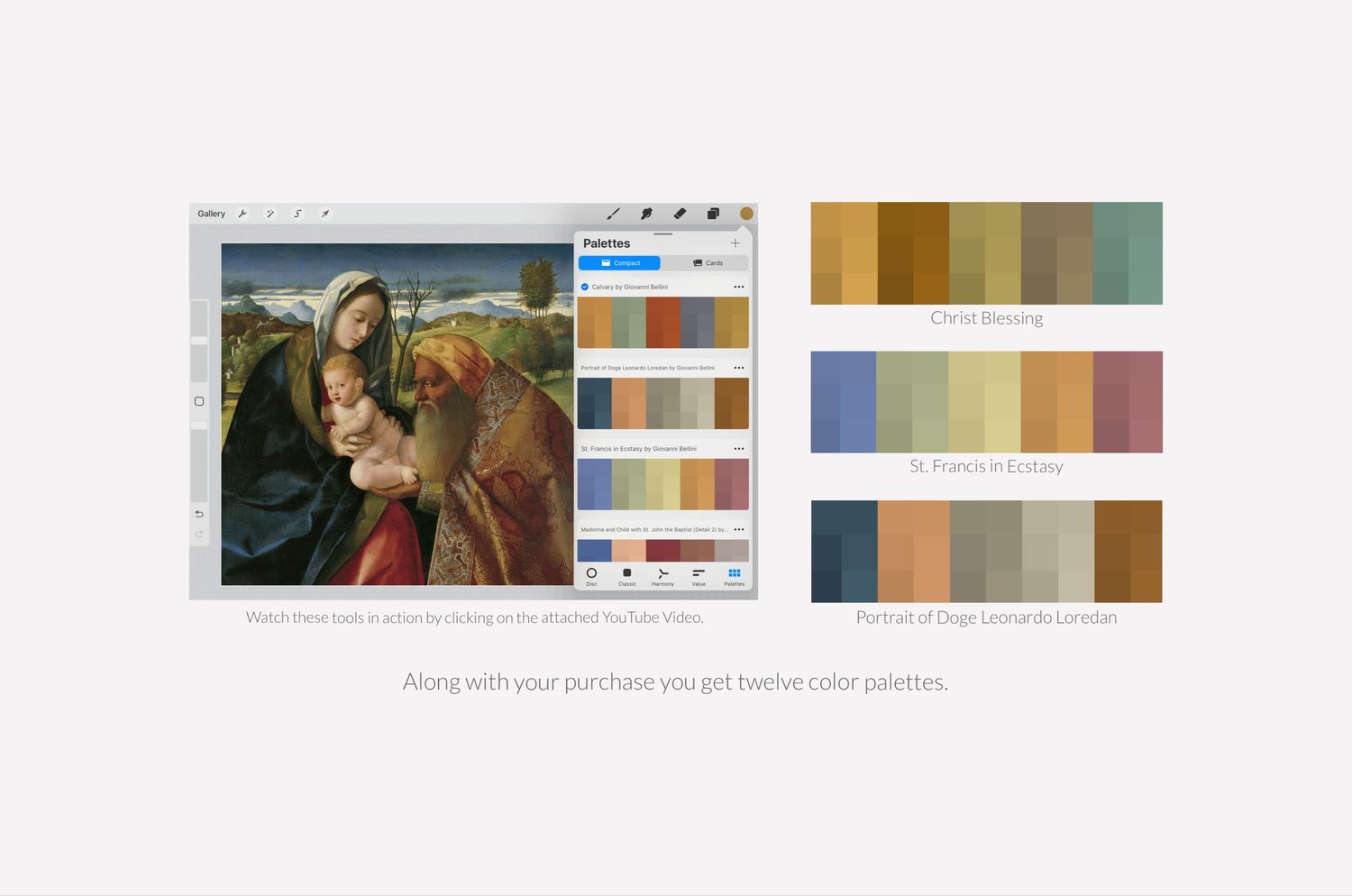Select the Eraser tool
The image size is (1352, 896).
[680, 214]
